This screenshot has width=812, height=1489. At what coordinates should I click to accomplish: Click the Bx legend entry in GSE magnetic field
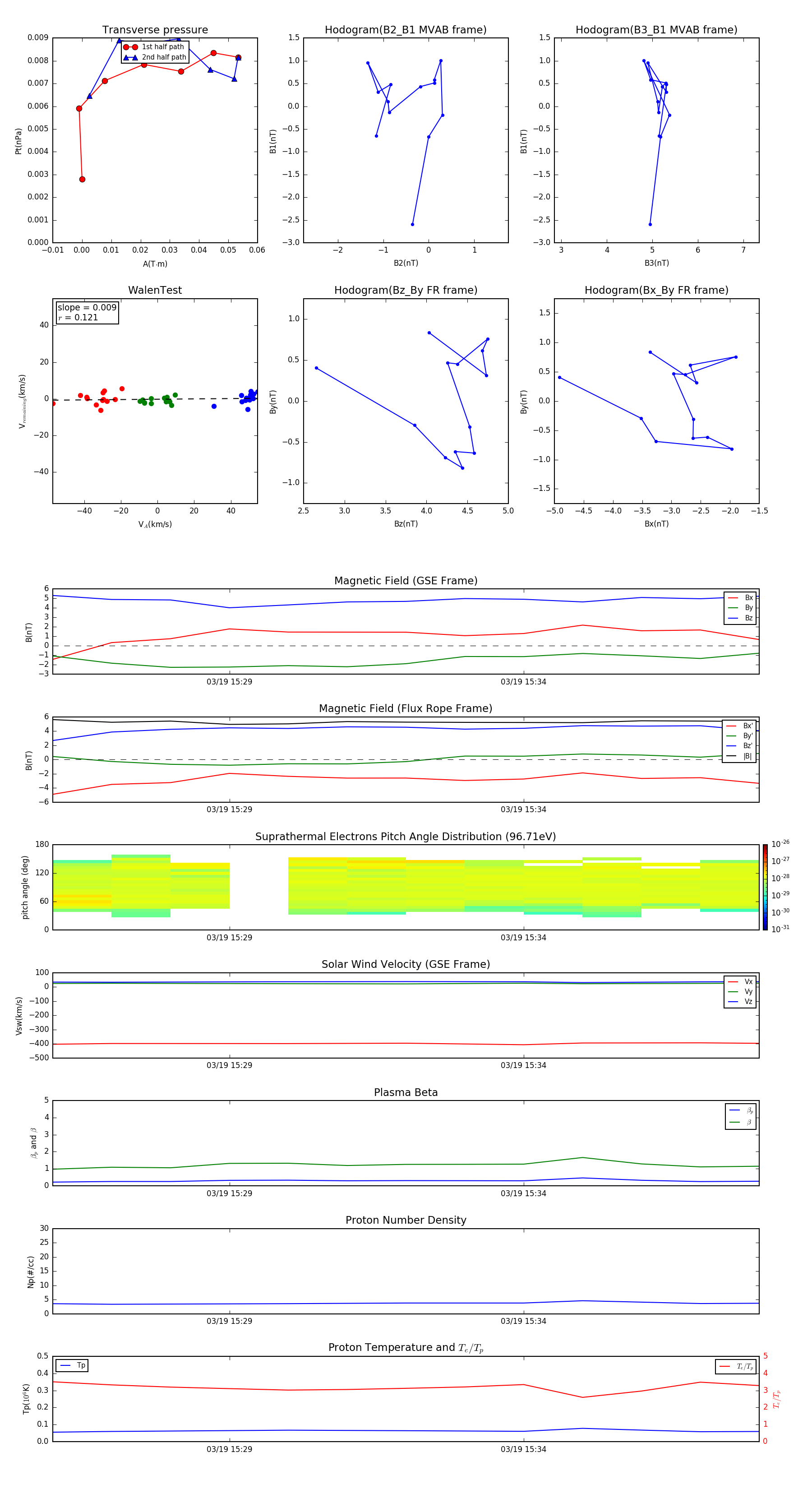tap(740, 598)
